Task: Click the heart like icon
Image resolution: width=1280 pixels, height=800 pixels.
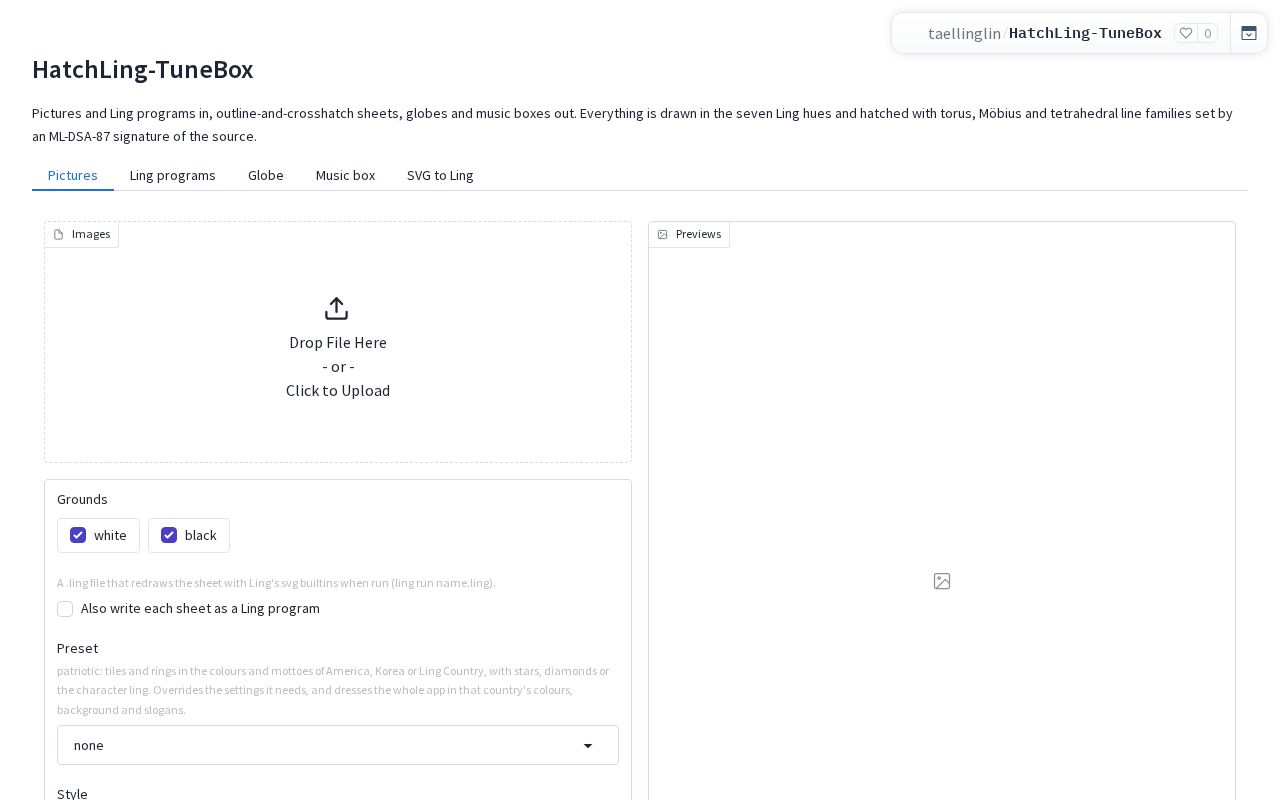Action: [1186, 33]
